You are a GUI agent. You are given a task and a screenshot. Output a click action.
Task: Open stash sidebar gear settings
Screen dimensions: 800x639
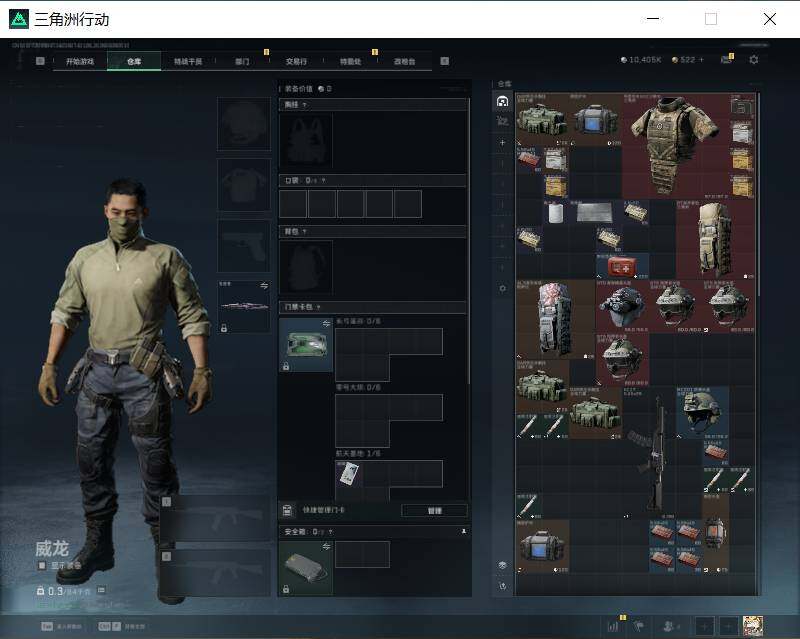click(x=503, y=288)
